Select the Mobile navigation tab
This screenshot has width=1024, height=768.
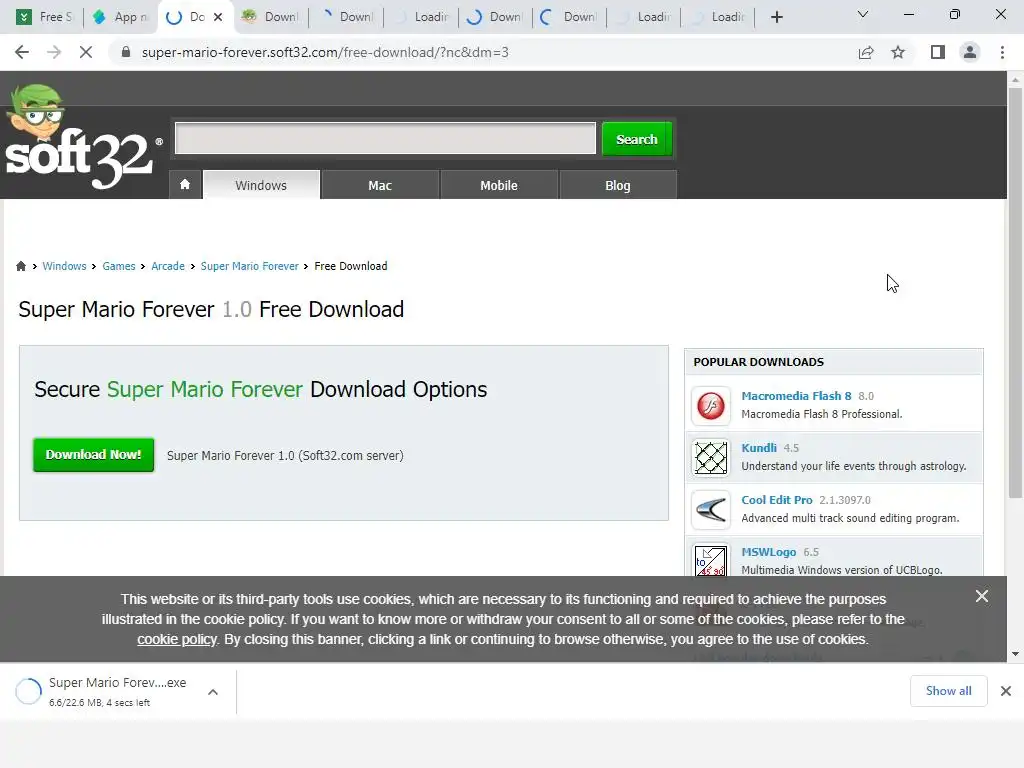(499, 185)
